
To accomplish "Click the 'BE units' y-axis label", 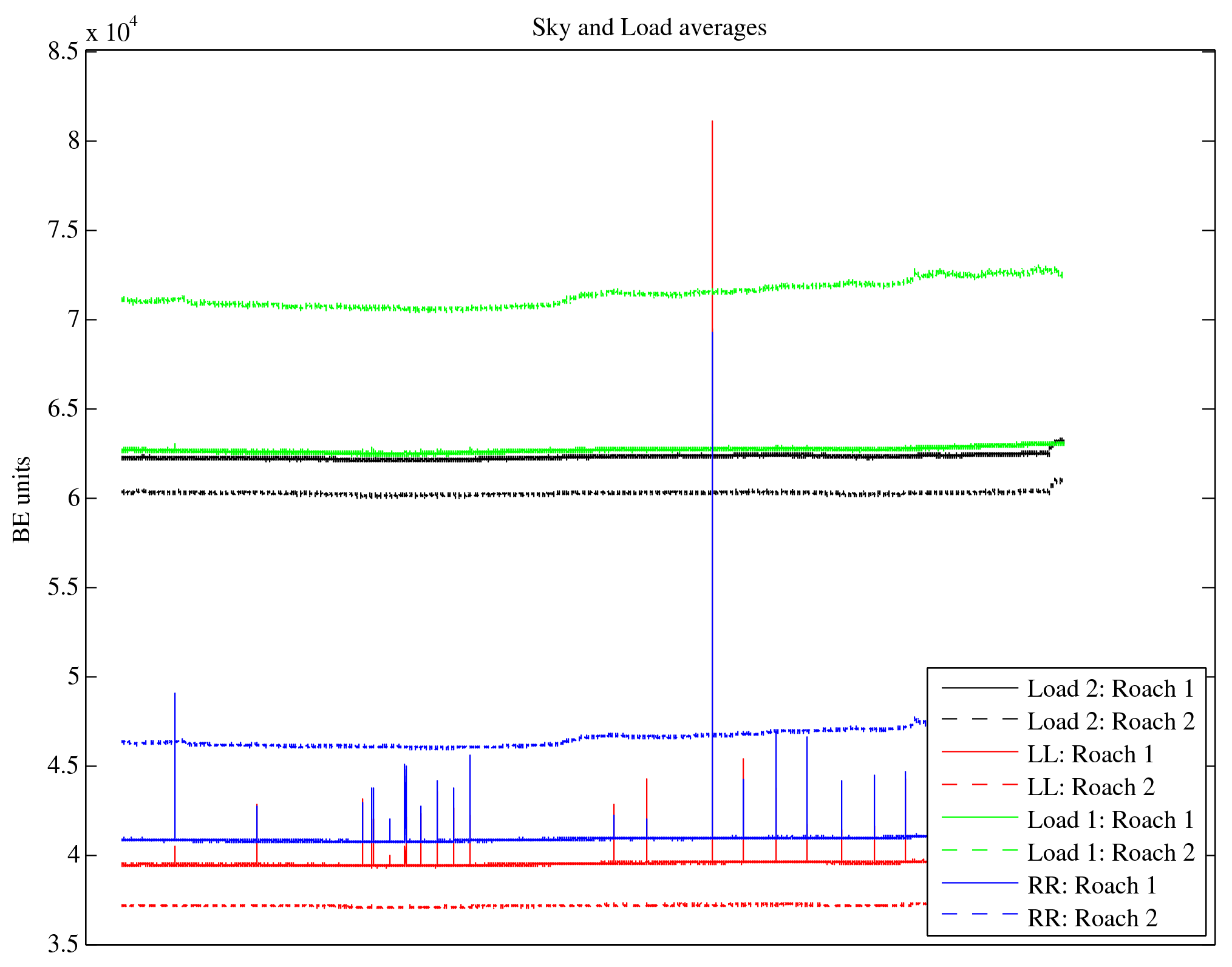I will [x=22, y=499].
